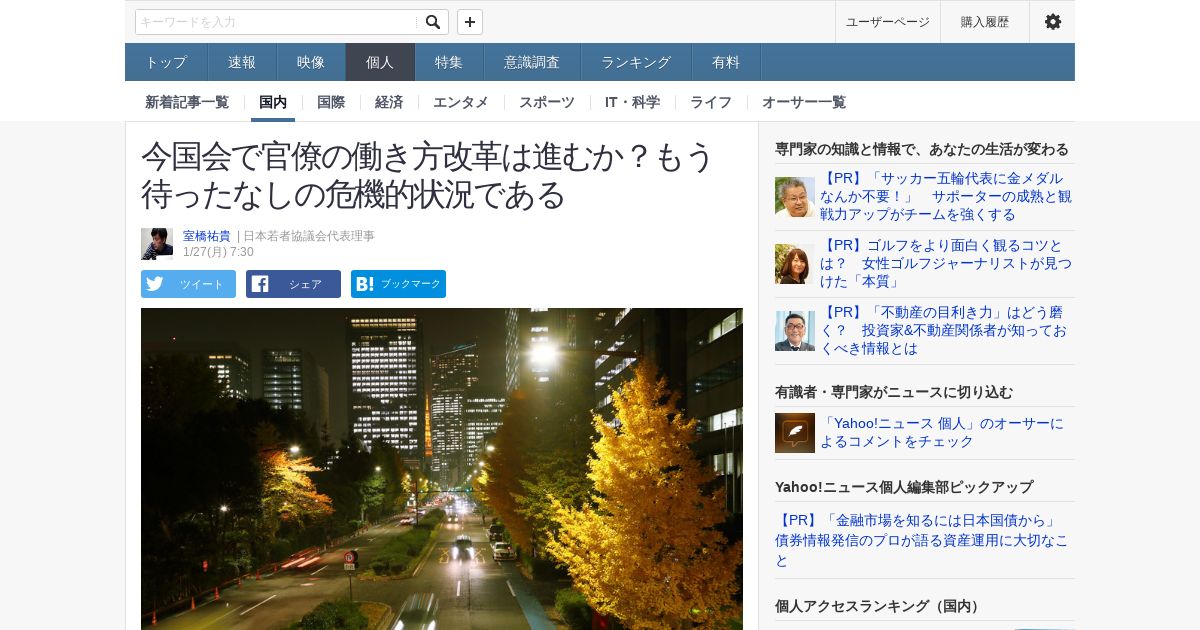The width and height of the screenshot is (1200, 630).
Task: Open settings via gear icon
Action: [x=1052, y=22]
